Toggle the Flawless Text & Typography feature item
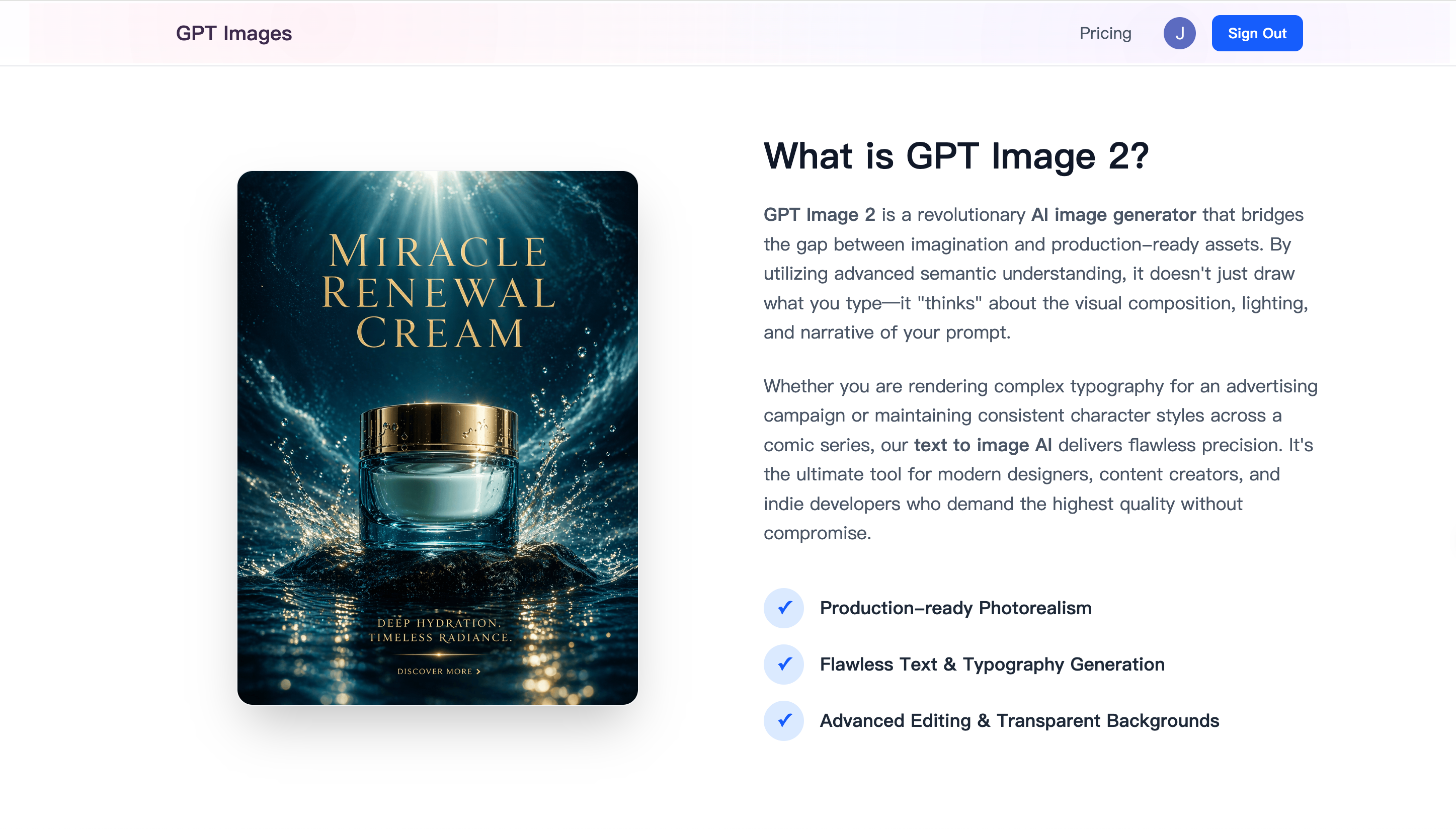The image size is (1456, 829). [x=991, y=665]
